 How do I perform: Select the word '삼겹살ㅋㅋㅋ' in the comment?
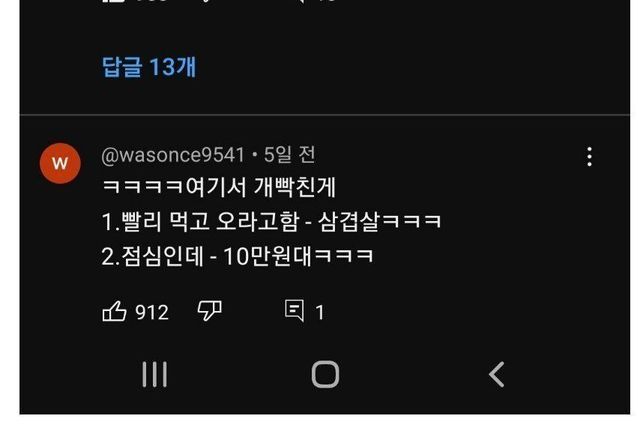380,222
